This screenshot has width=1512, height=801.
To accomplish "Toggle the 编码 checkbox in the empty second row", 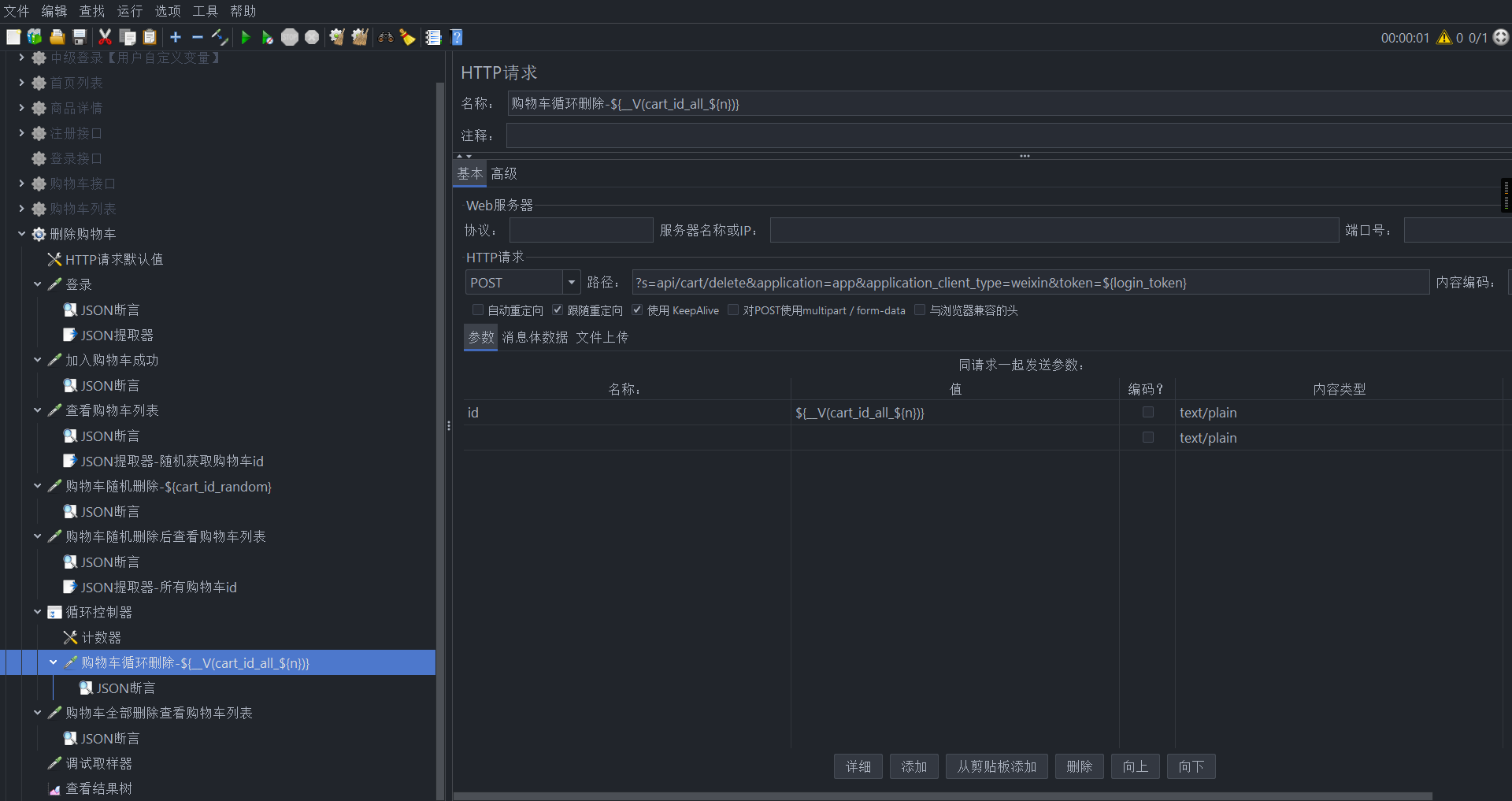I will [1148, 437].
